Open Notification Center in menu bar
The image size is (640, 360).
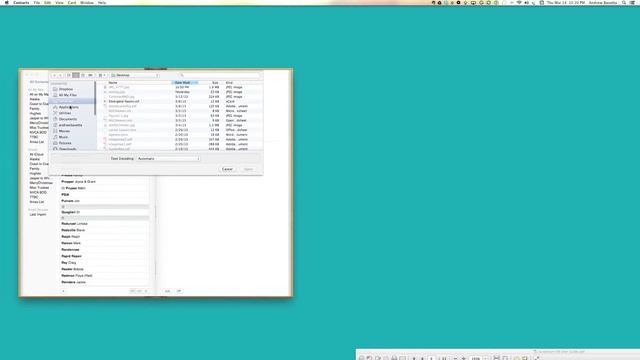pos(633,2)
